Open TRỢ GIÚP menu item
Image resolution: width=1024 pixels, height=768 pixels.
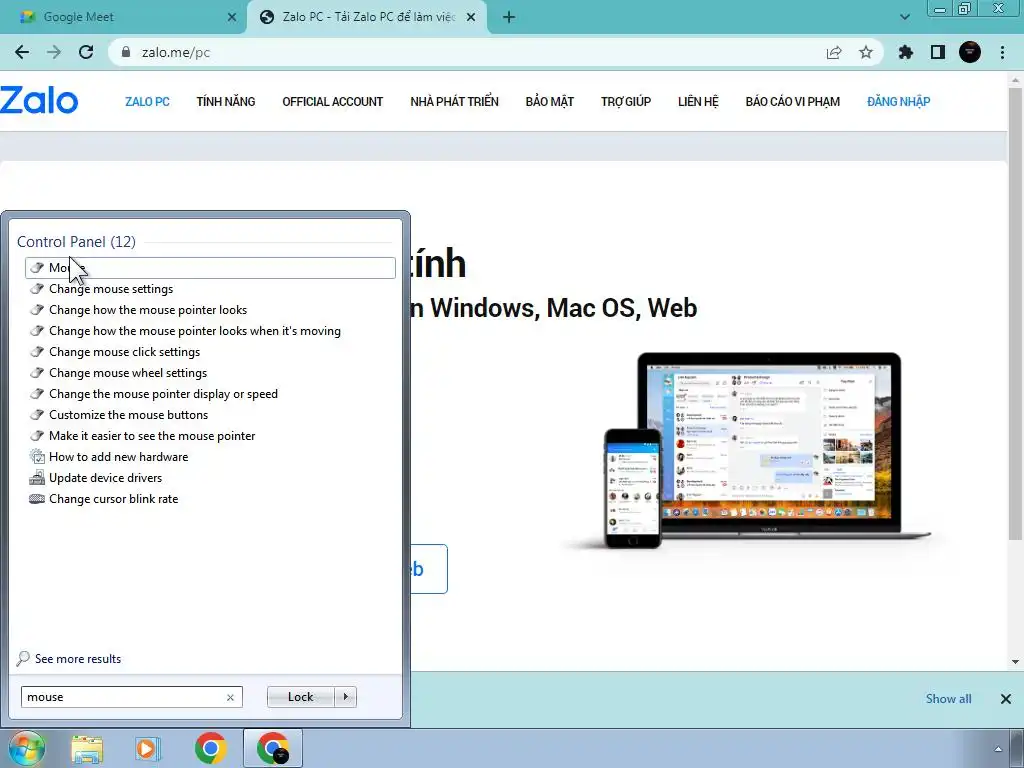(x=626, y=102)
